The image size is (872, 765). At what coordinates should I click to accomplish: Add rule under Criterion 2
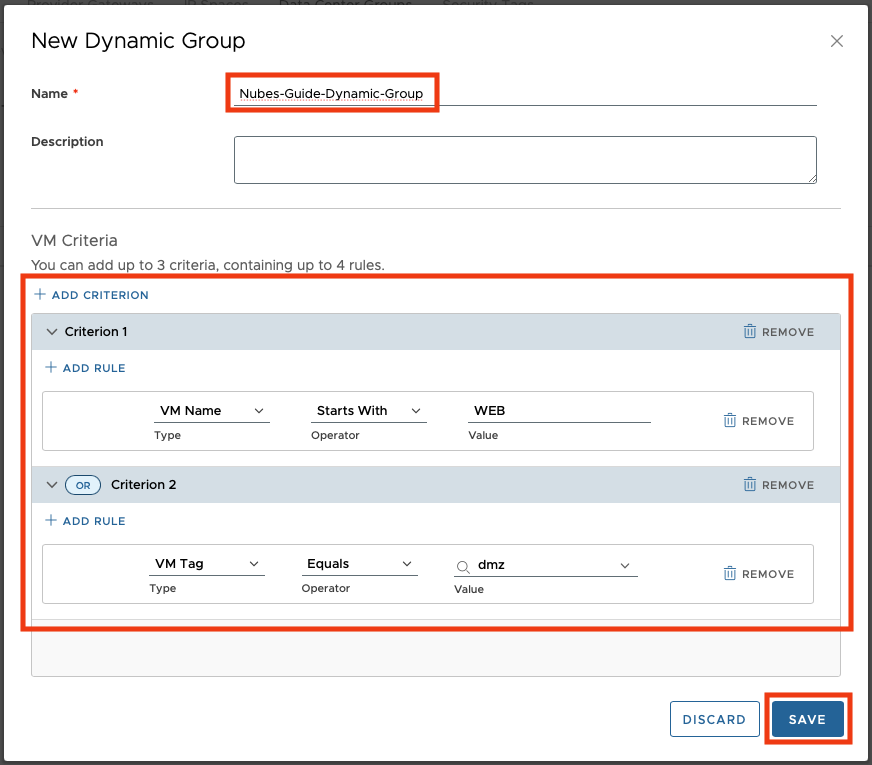[x=85, y=521]
